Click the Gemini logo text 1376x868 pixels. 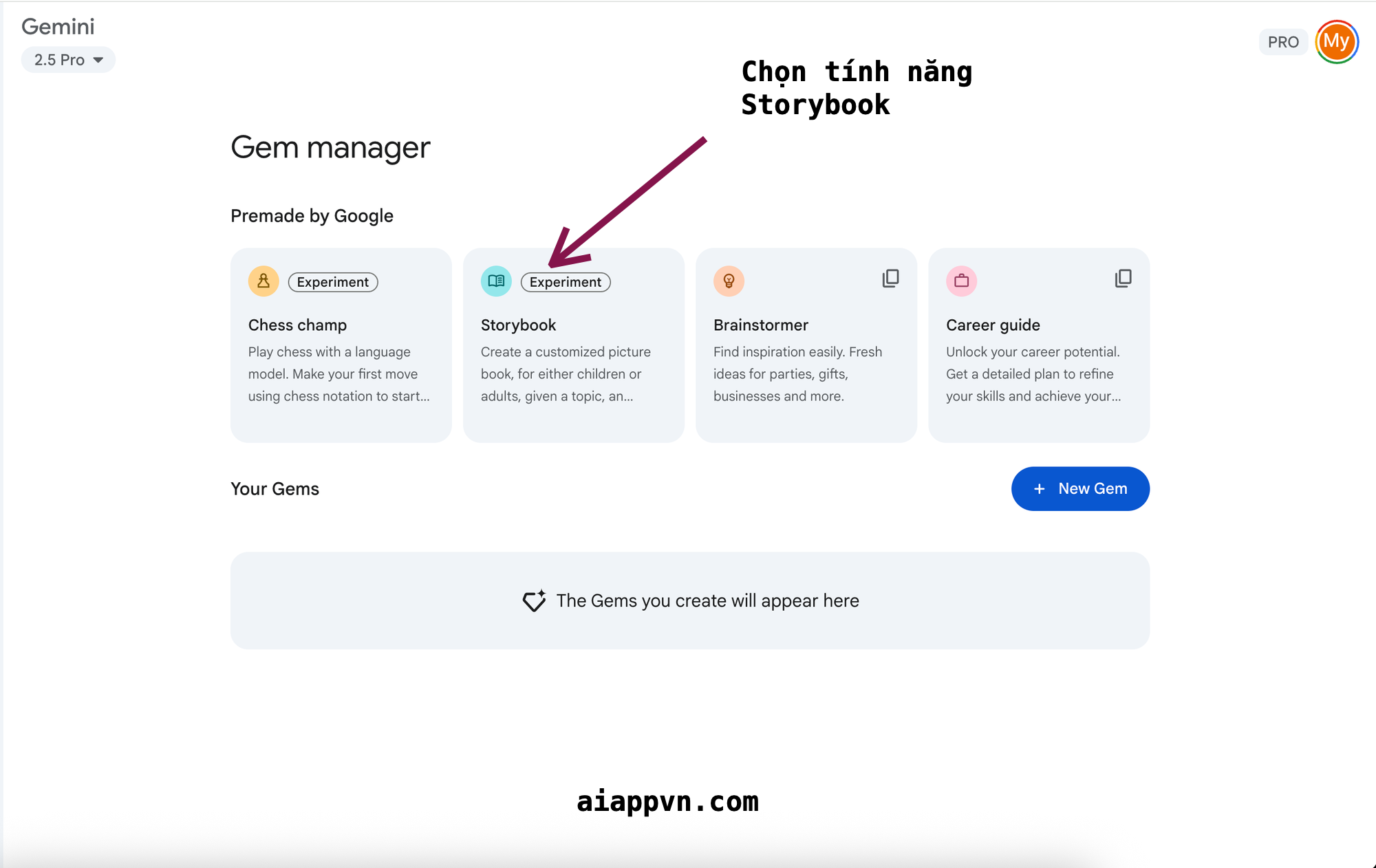58,27
